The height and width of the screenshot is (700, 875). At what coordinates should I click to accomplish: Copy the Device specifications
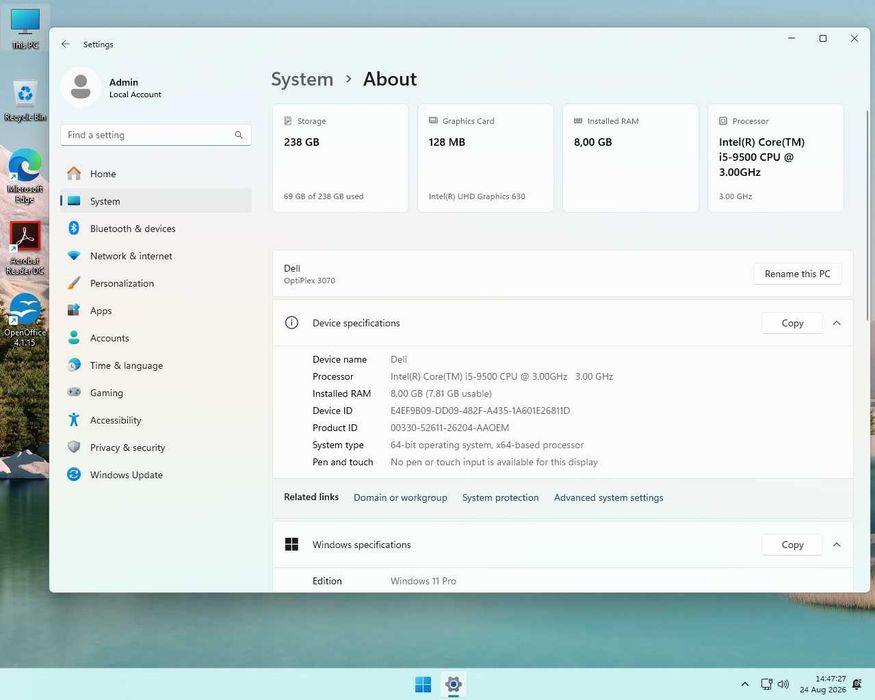click(x=792, y=323)
